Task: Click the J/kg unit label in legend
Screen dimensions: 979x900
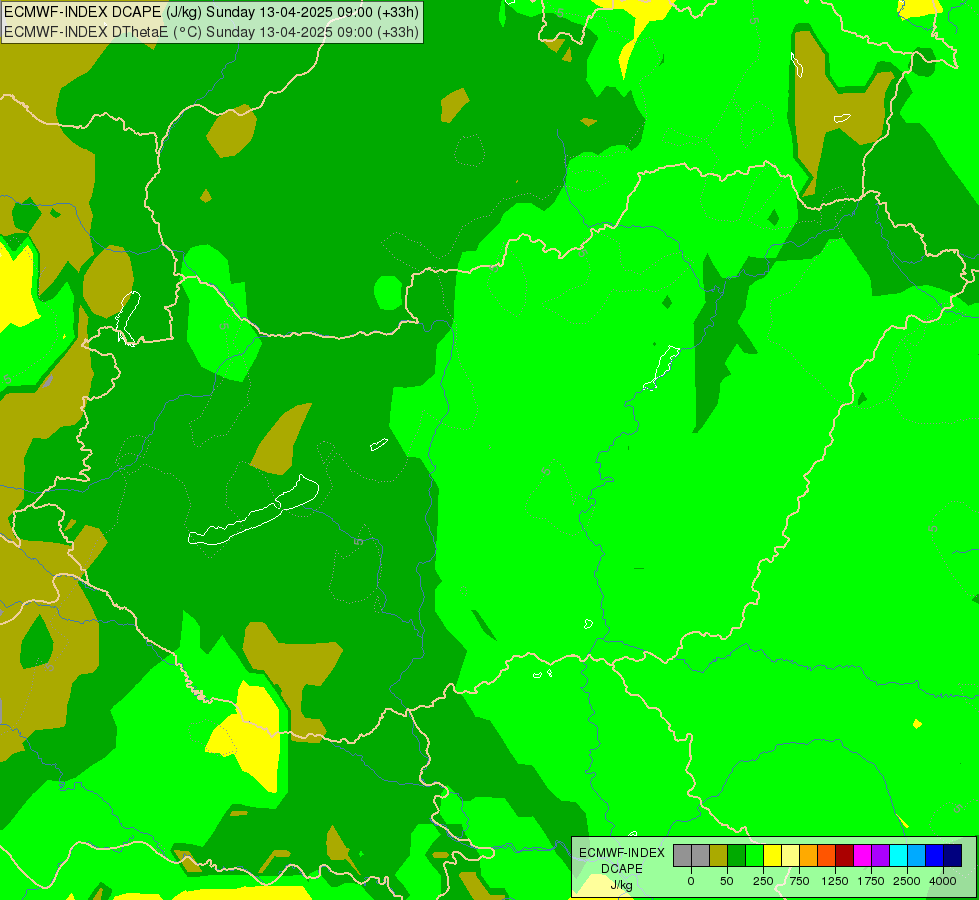Action: [622, 885]
